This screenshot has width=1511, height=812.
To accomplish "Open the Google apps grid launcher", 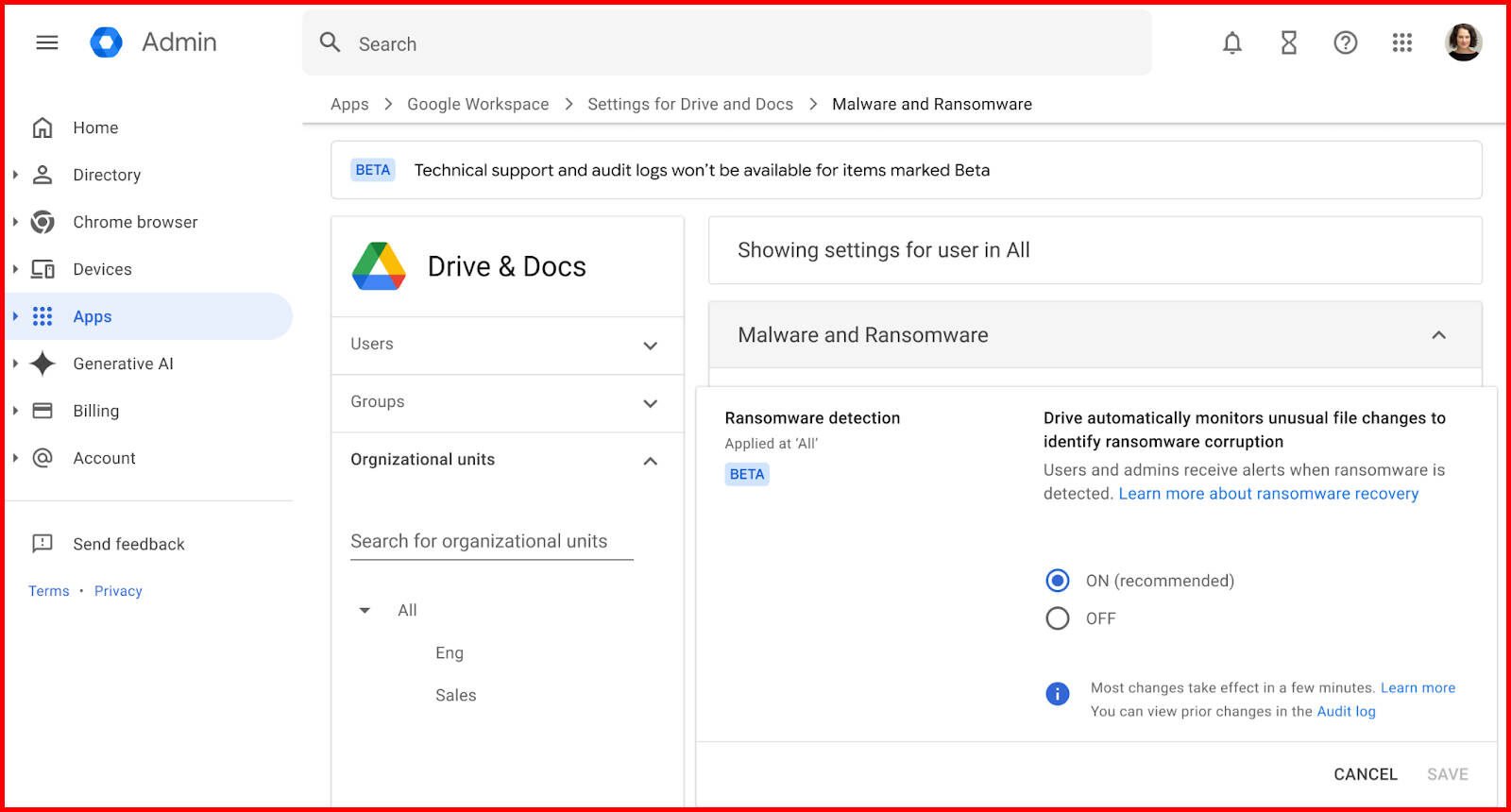I will [x=1401, y=42].
